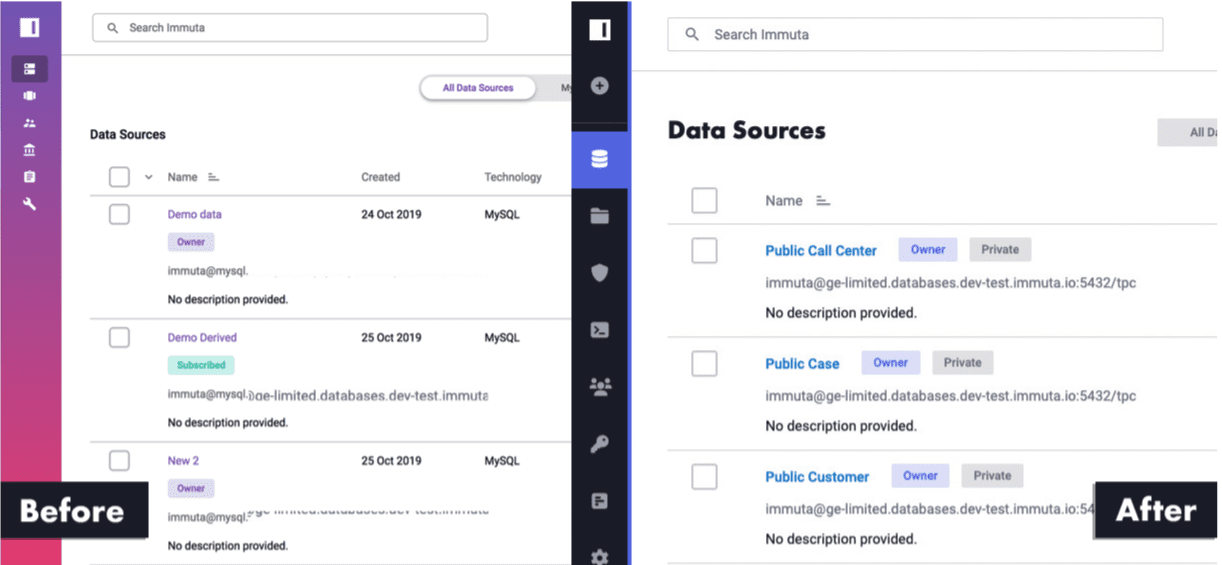Click the plus add icon in After sidebar
The image size is (1222, 565).
click(x=600, y=86)
